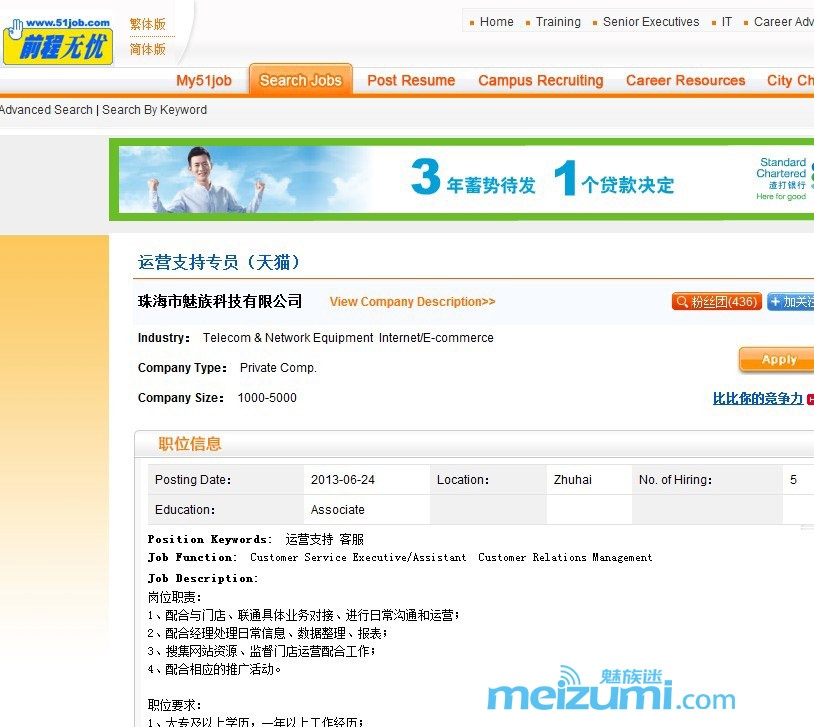
Task: Open the IT link in top bar
Action: click(x=726, y=22)
